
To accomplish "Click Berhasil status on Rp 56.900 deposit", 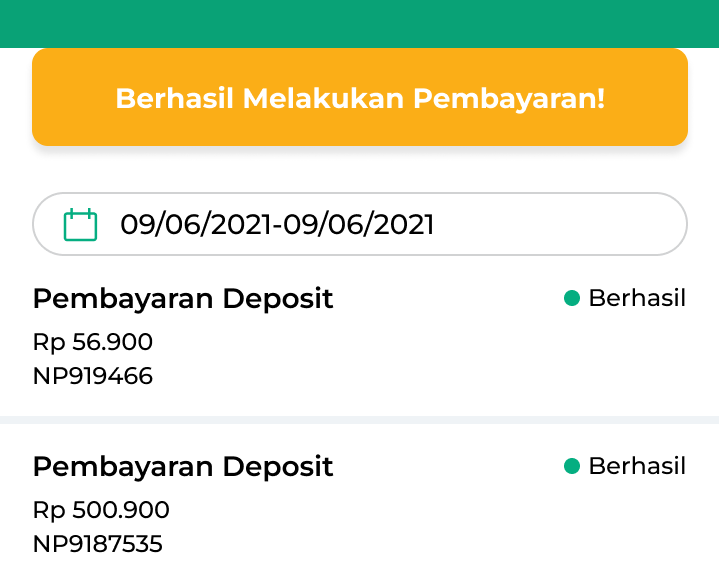I will coord(637,298).
